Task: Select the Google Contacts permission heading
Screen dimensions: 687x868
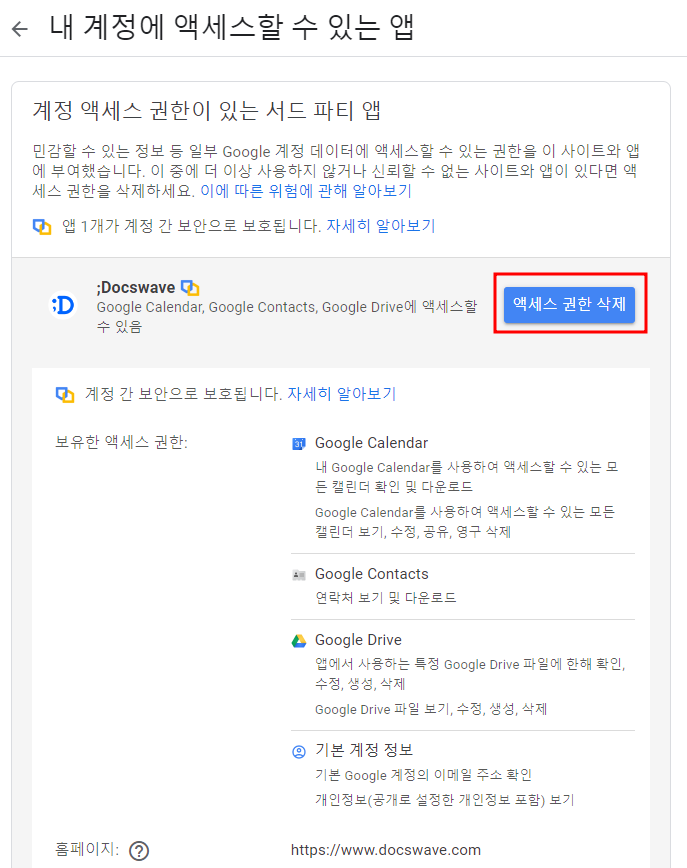Action: pos(371,574)
